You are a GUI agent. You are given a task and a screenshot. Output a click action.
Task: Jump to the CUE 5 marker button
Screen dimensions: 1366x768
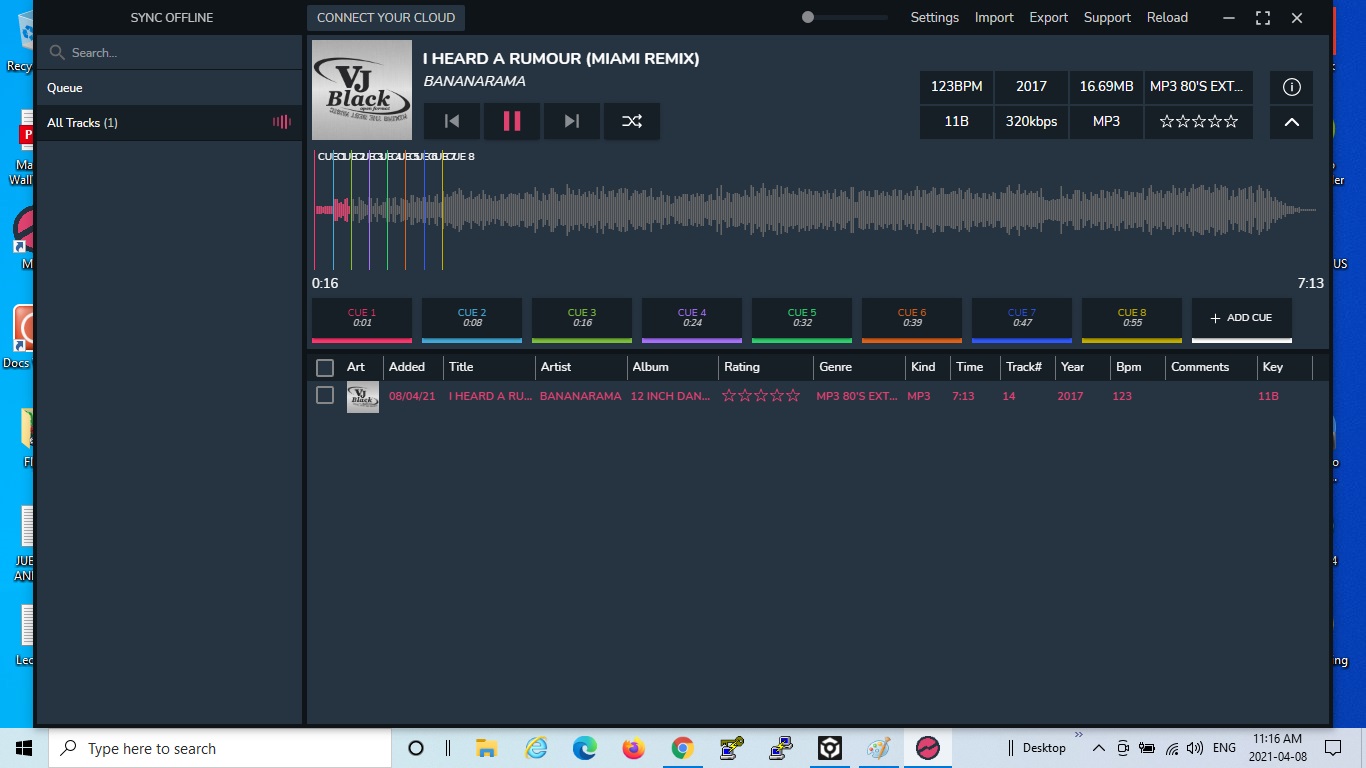[801, 318]
